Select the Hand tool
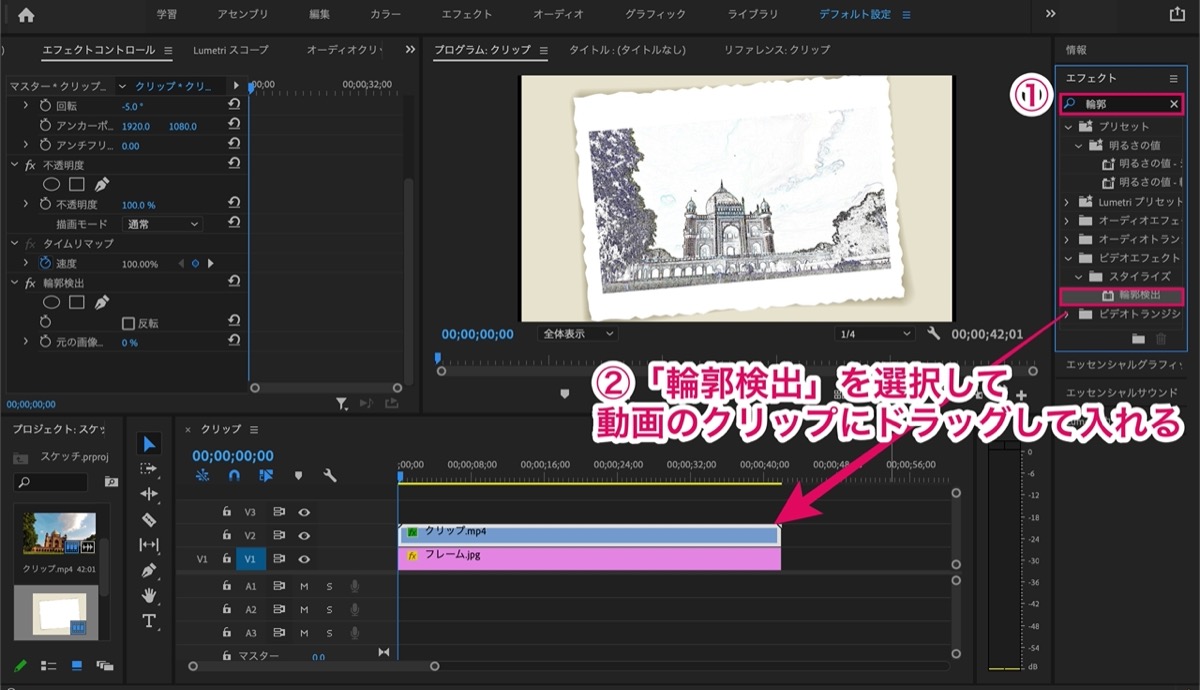Image resolution: width=1200 pixels, height=690 pixels. click(149, 595)
